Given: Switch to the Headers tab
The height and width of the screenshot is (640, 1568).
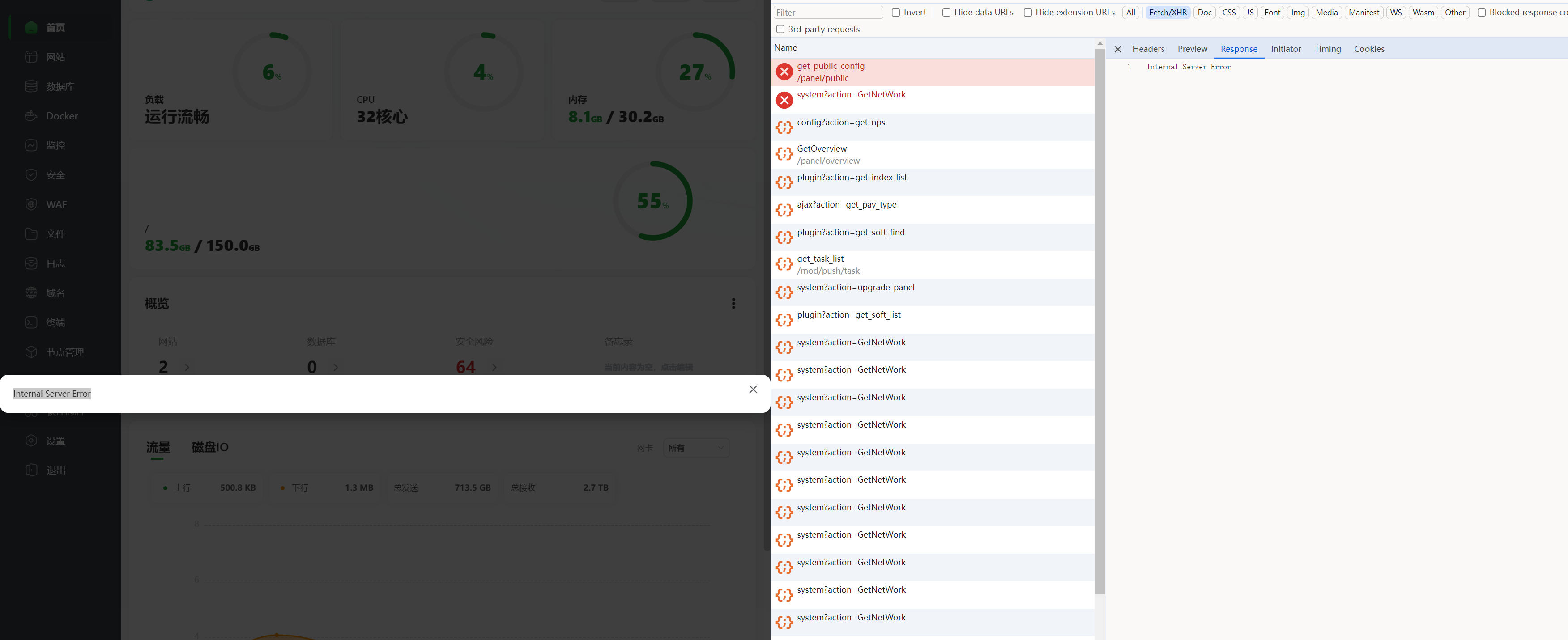Looking at the screenshot, I should [x=1148, y=49].
